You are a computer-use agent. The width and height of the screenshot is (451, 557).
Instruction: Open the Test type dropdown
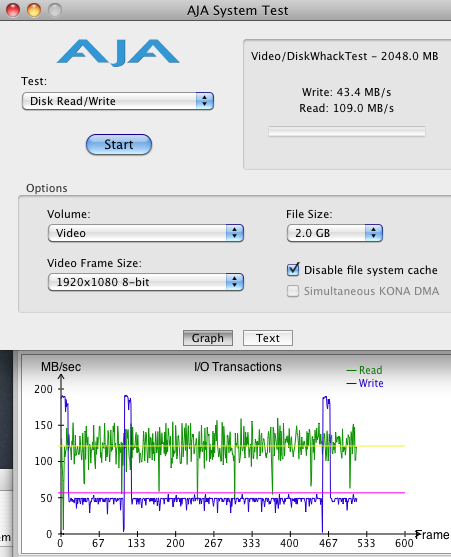(118, 101)
